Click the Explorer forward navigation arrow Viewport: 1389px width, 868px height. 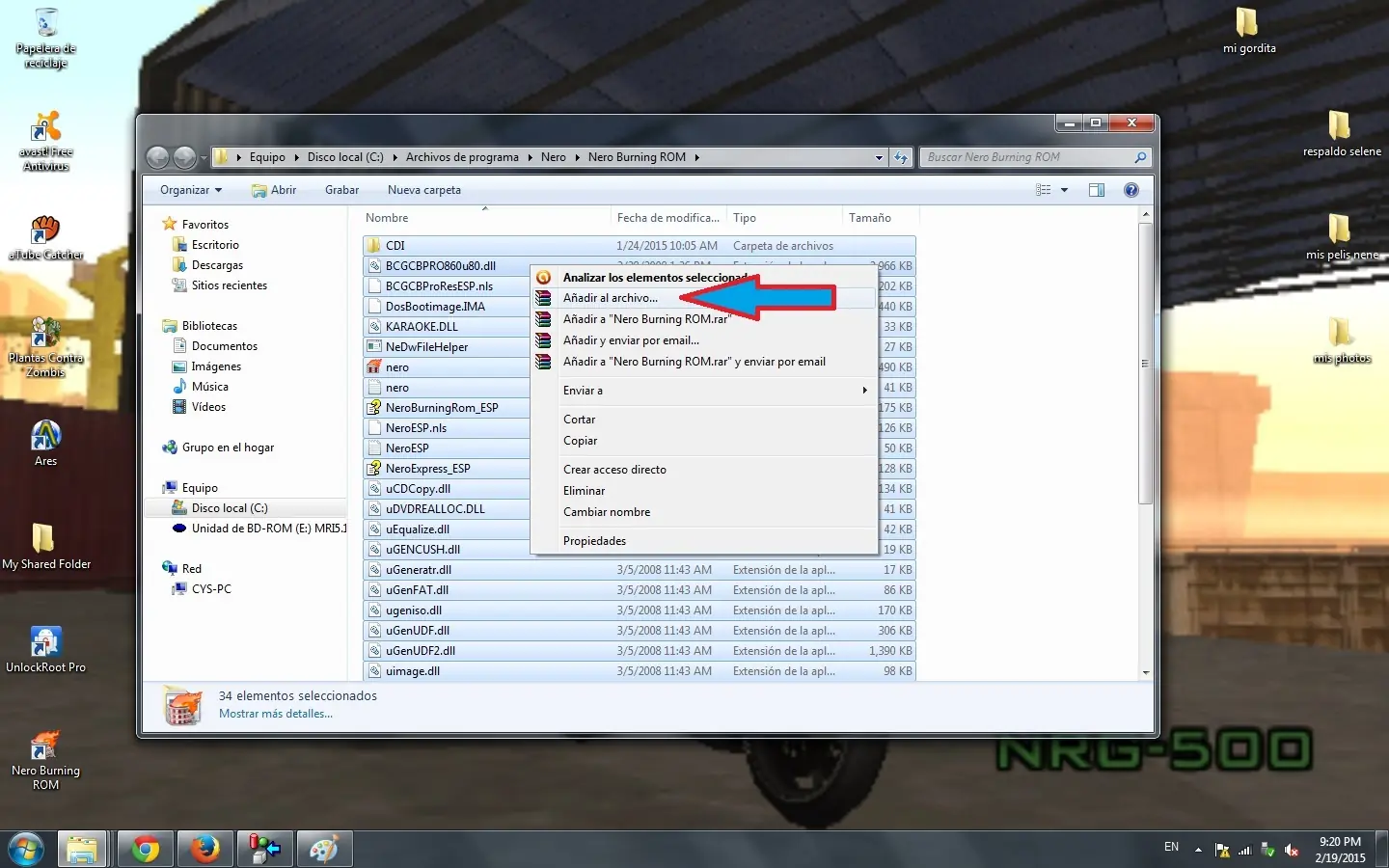tap(185, 157)
